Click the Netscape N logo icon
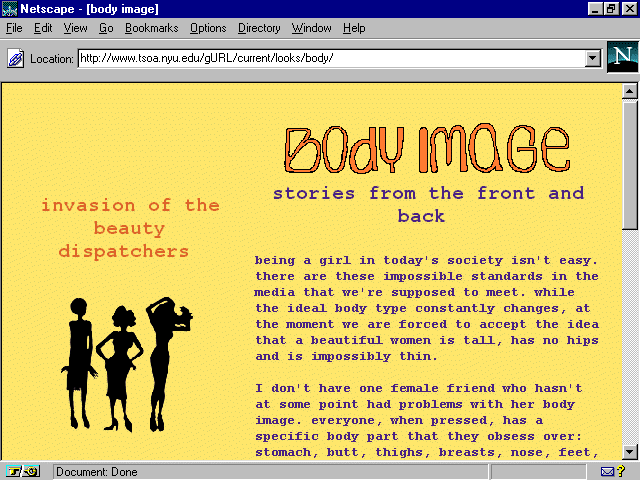 coord(621,58)
